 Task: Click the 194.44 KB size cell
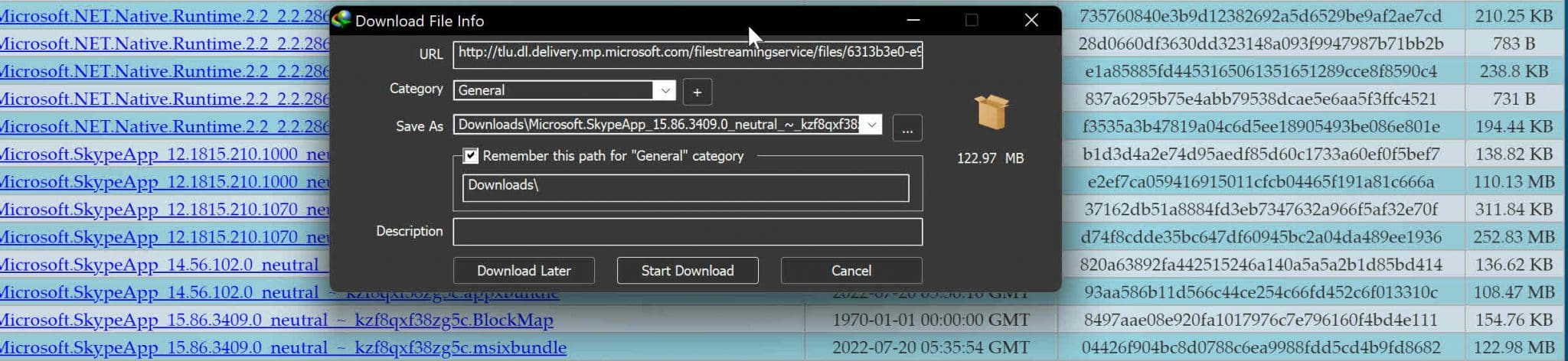point(1514,127)
